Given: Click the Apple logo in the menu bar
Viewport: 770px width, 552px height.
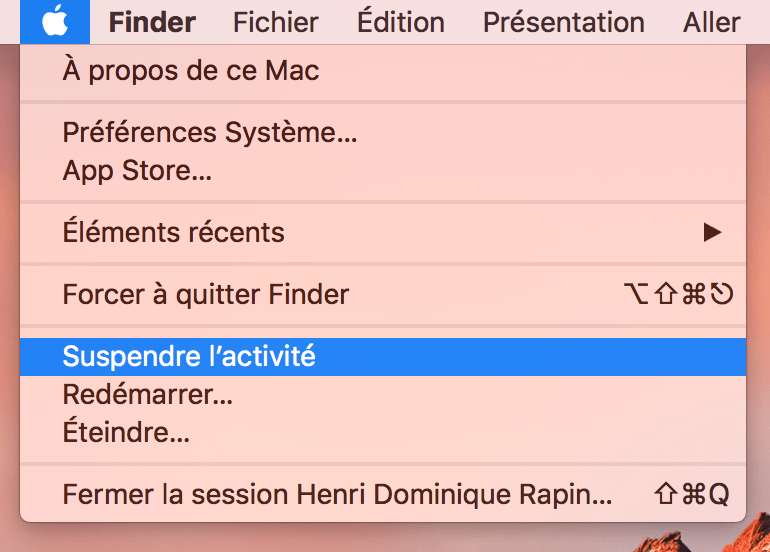Looking at the screenshot, I should (54, 21).
